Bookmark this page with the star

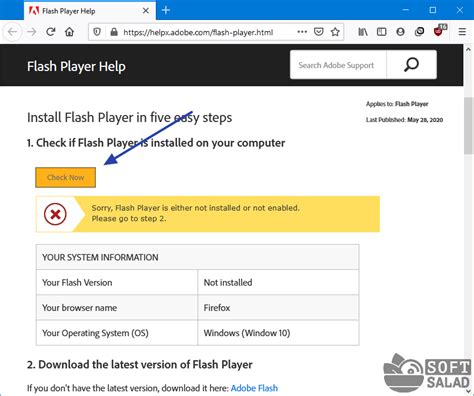(335, 32)
